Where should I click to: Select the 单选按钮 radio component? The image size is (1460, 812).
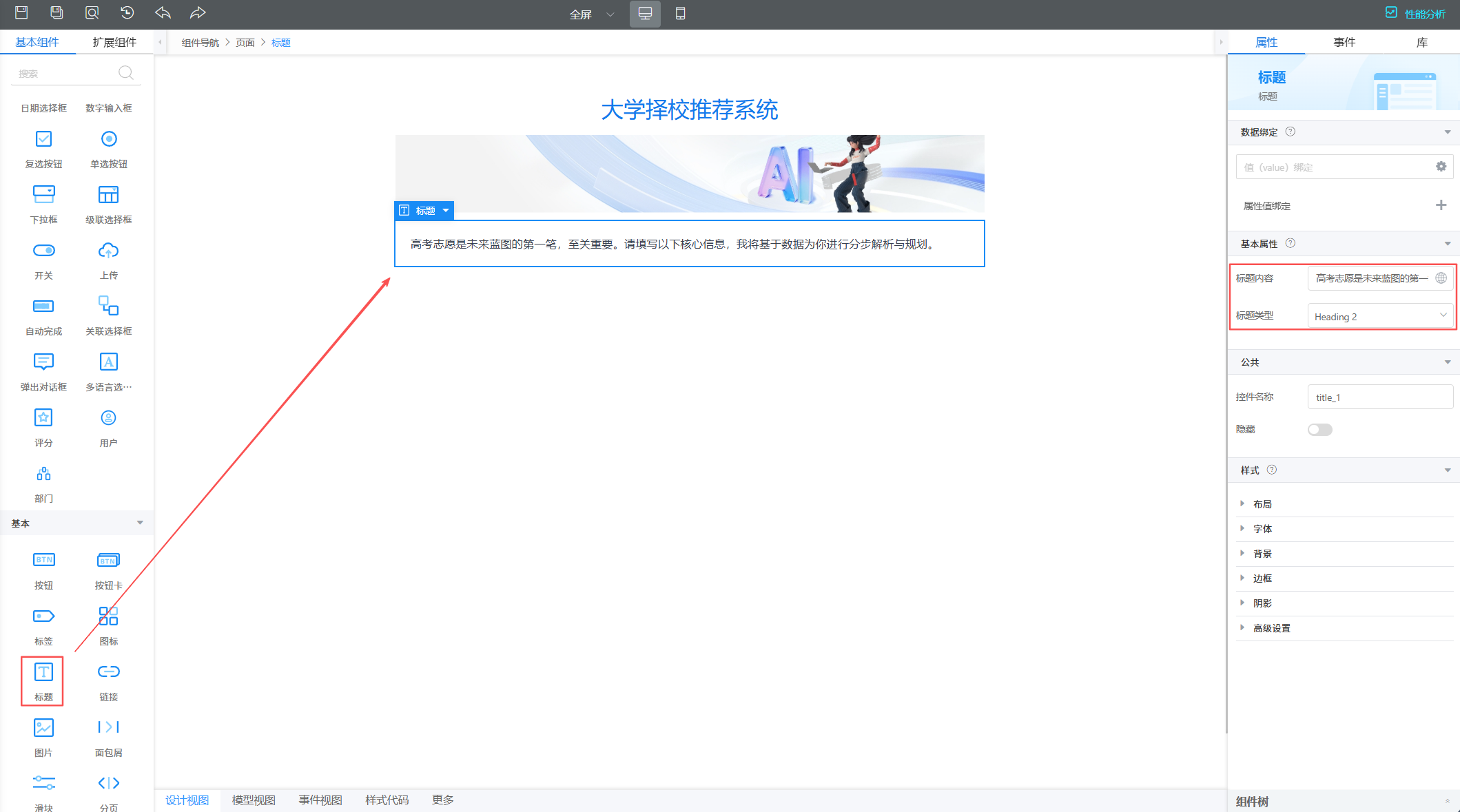pyautogui.click(x=108, y=140)
